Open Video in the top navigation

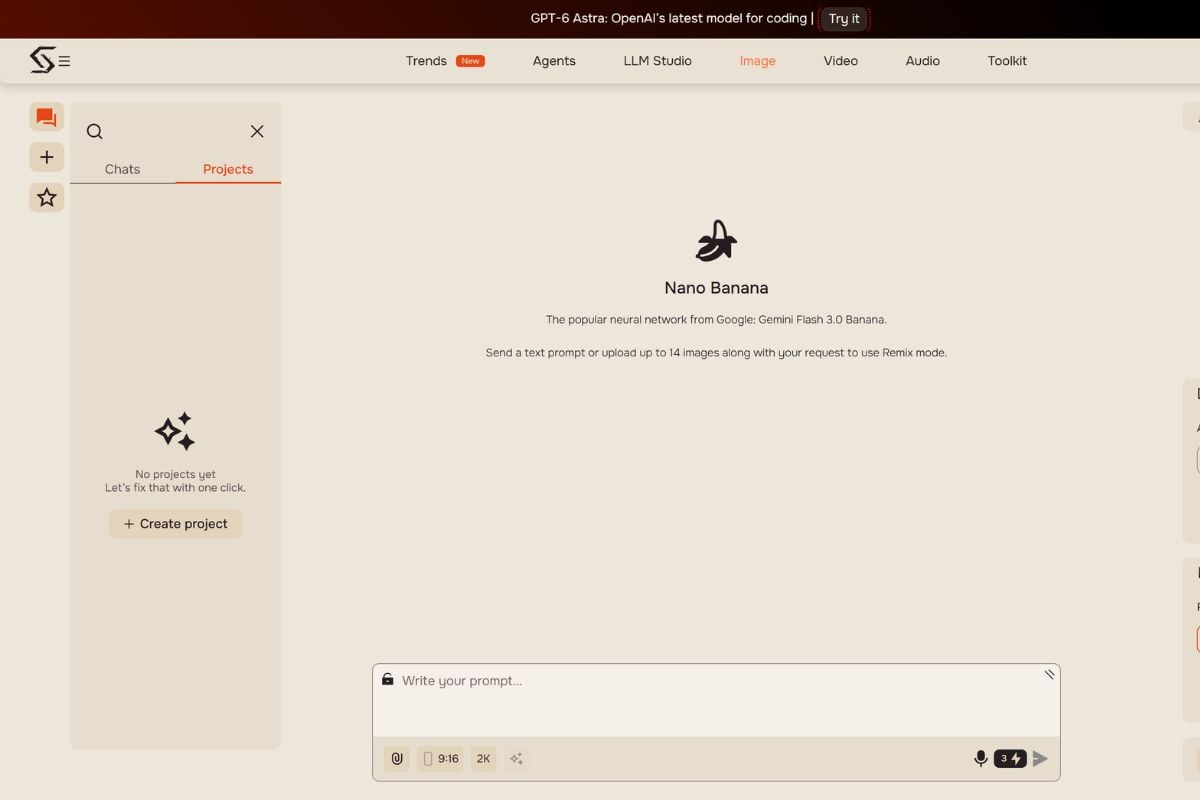point(840,61)
